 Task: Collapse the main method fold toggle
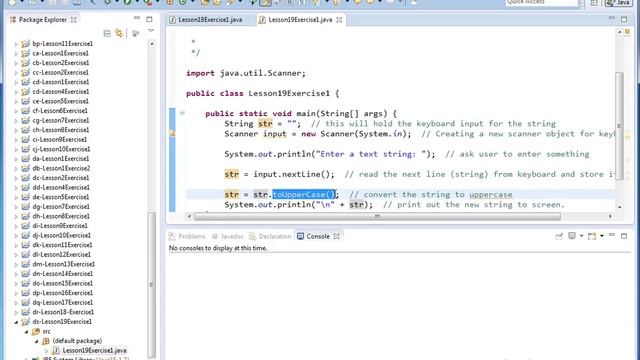[x=182, y=113]
